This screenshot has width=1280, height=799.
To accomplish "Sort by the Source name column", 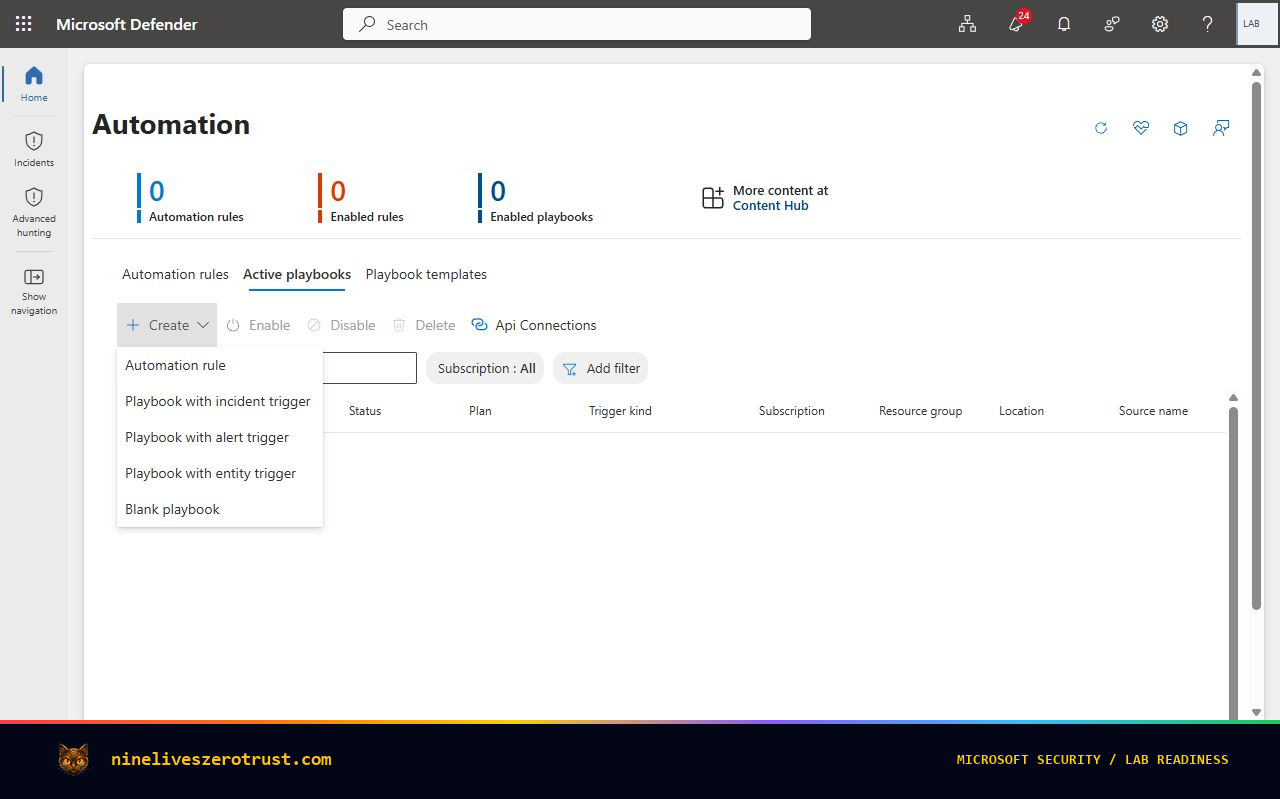I will click(1153, 411).
